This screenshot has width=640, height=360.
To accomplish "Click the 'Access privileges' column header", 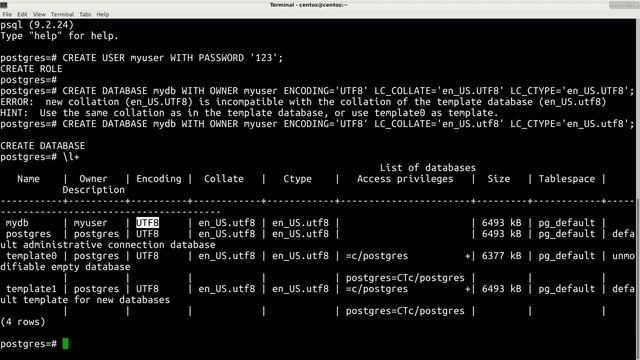I will [405, 179].
